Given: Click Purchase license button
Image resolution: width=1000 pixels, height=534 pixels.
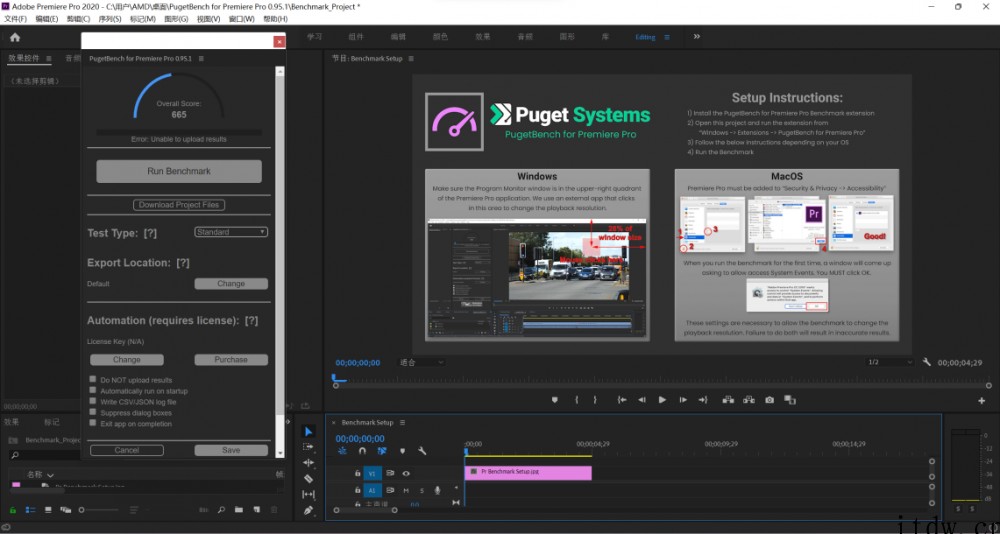Looking at the screenshot, I should point(231,360).
